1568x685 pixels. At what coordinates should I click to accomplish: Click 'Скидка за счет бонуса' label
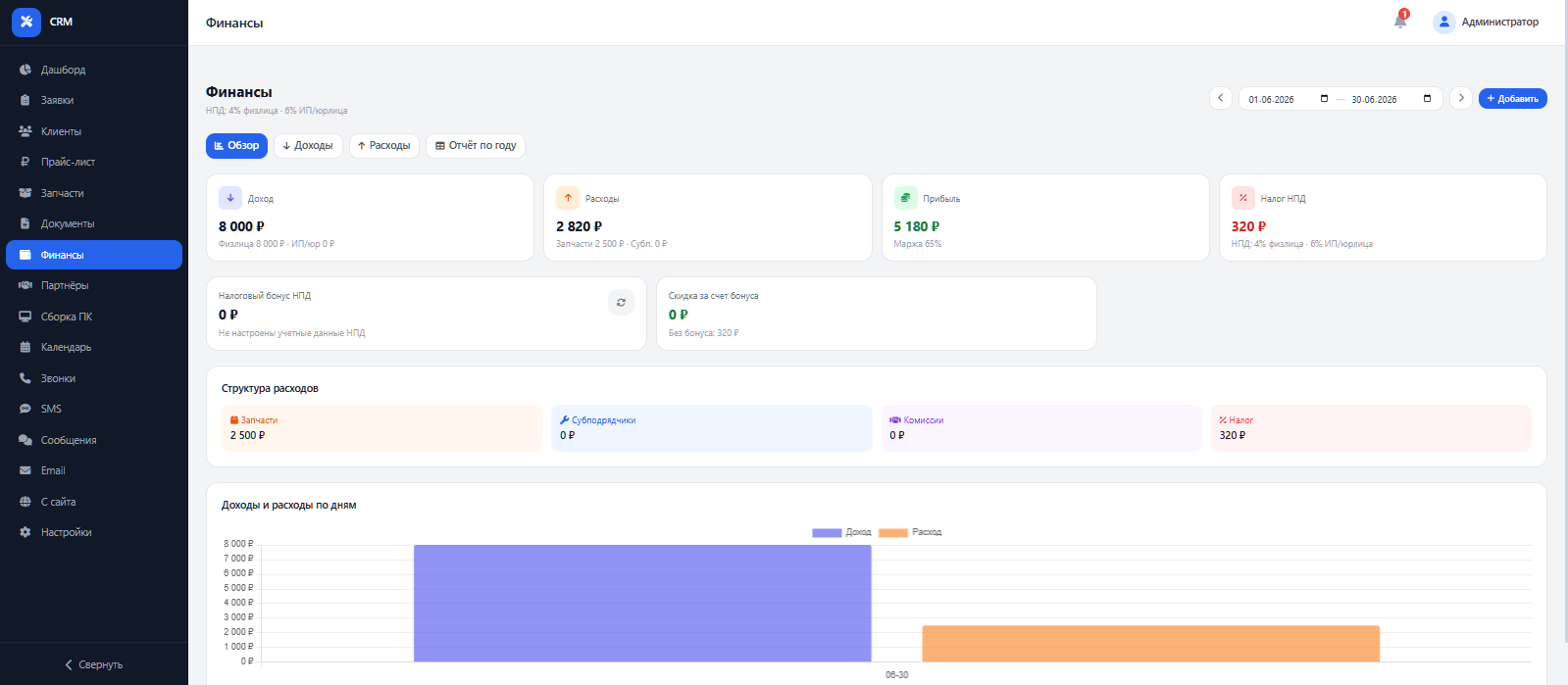pos(713,296)
